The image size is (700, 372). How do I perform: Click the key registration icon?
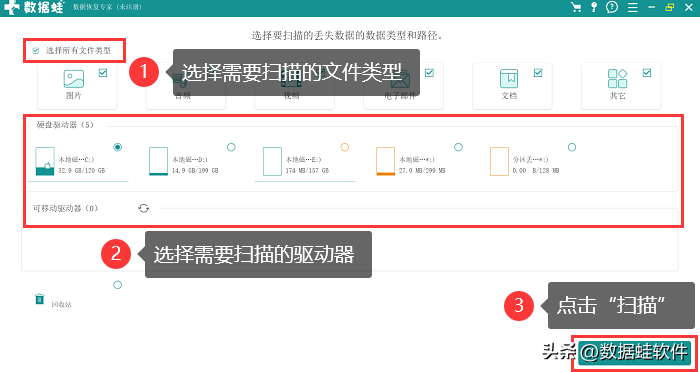pos(594,8)
